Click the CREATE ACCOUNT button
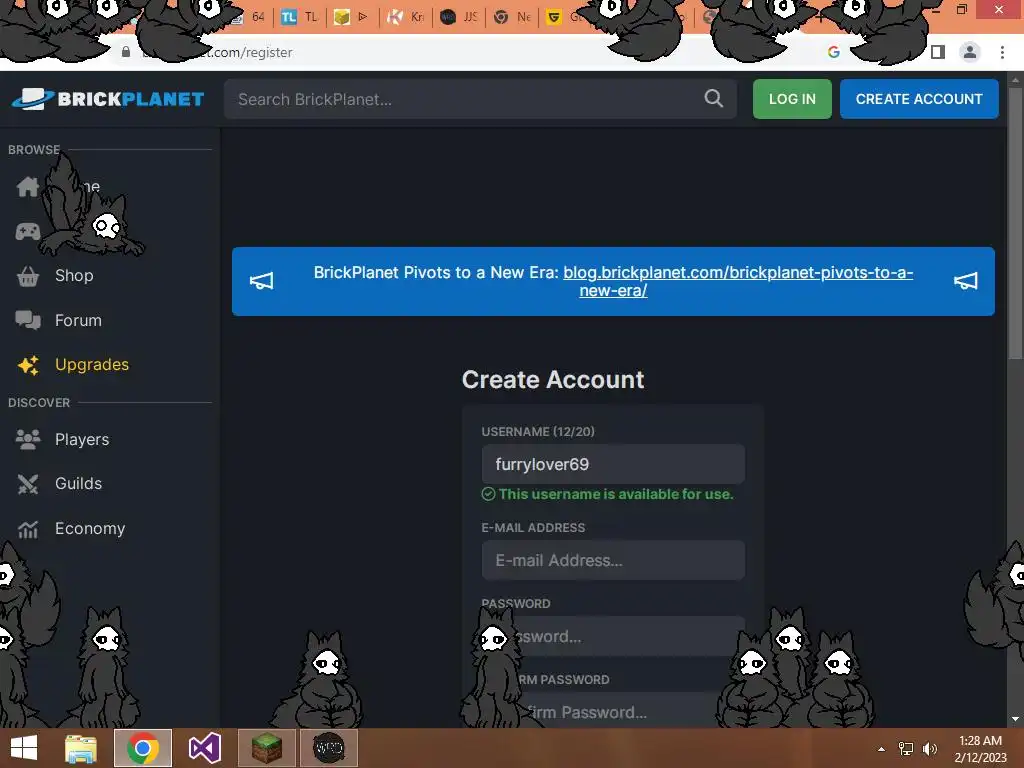This screenshot has height=768, width=1024. [919, 99]
